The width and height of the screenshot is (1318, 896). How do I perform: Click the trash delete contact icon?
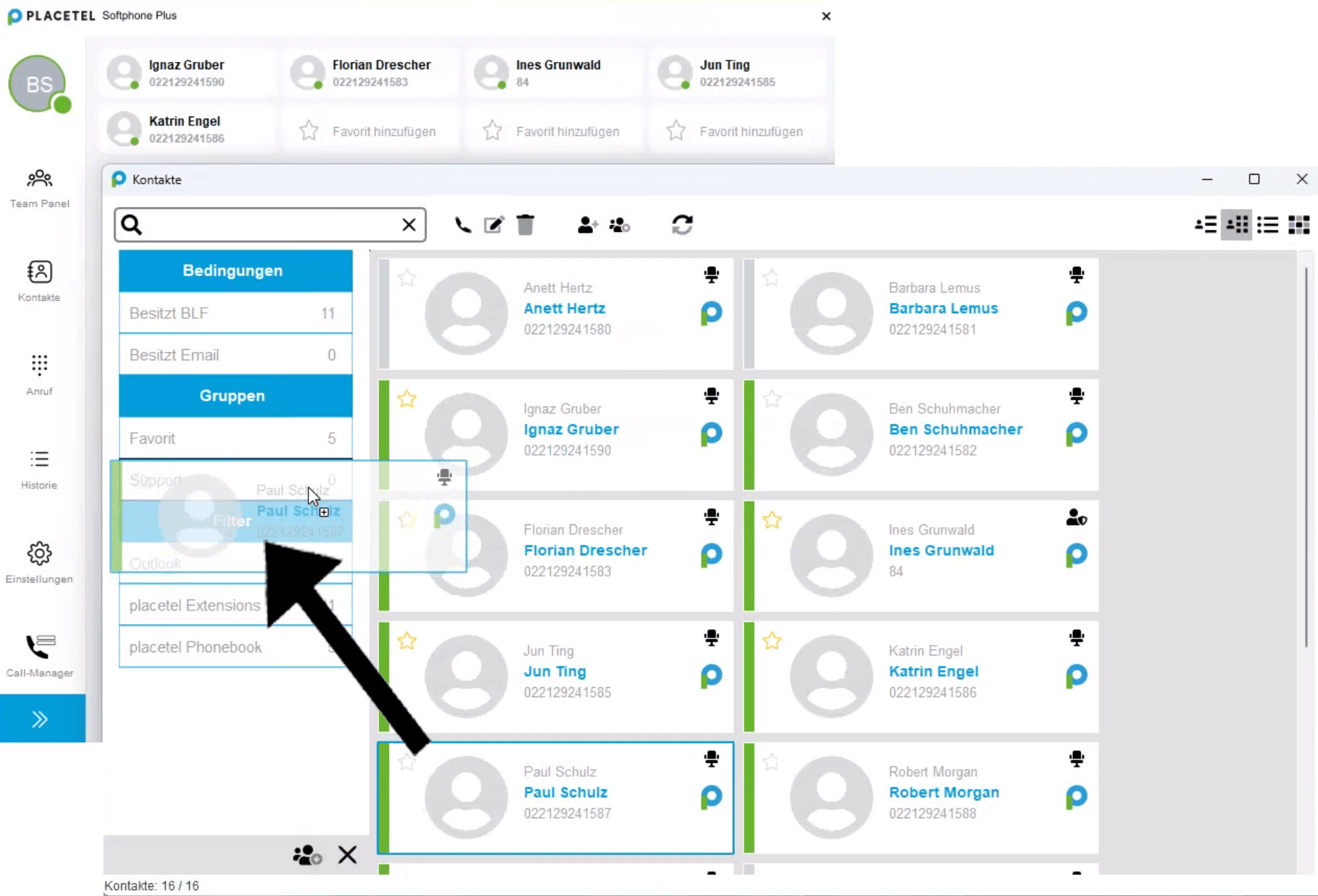525,225
